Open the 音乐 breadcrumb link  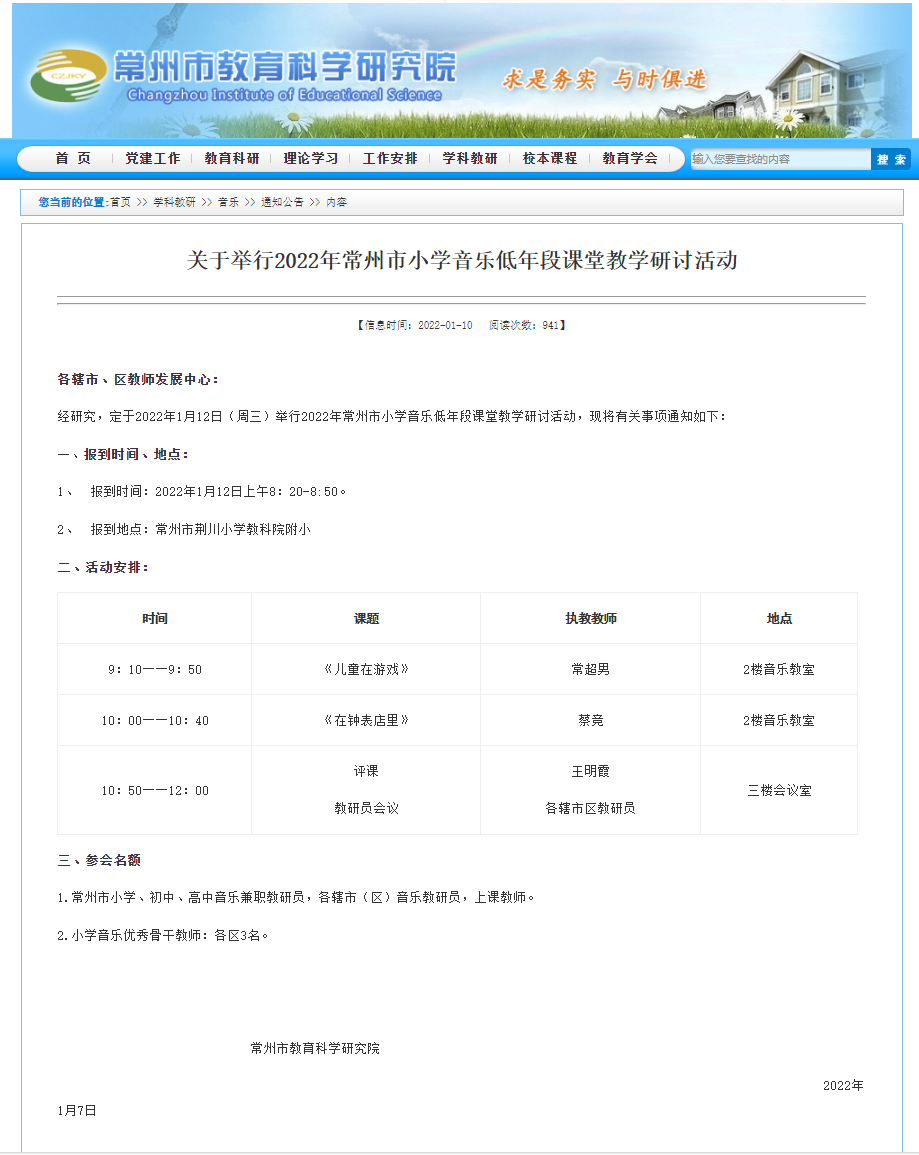(228, 202)
